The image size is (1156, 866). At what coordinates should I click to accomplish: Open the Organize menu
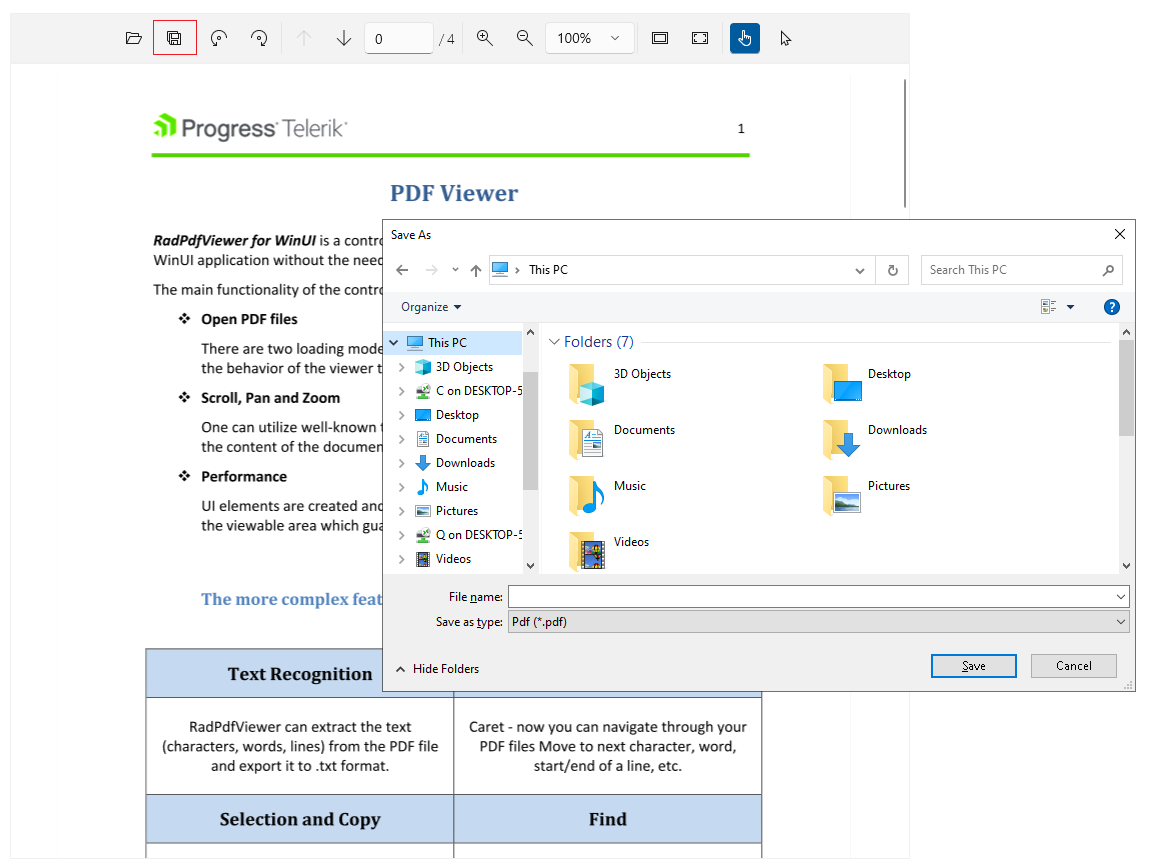[x=430, y=307]
